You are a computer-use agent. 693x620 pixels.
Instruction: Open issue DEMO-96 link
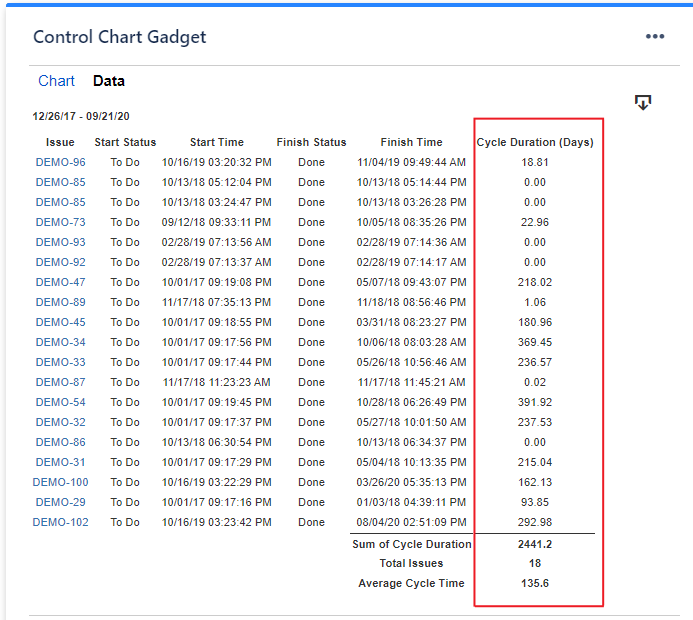point(61,162)
